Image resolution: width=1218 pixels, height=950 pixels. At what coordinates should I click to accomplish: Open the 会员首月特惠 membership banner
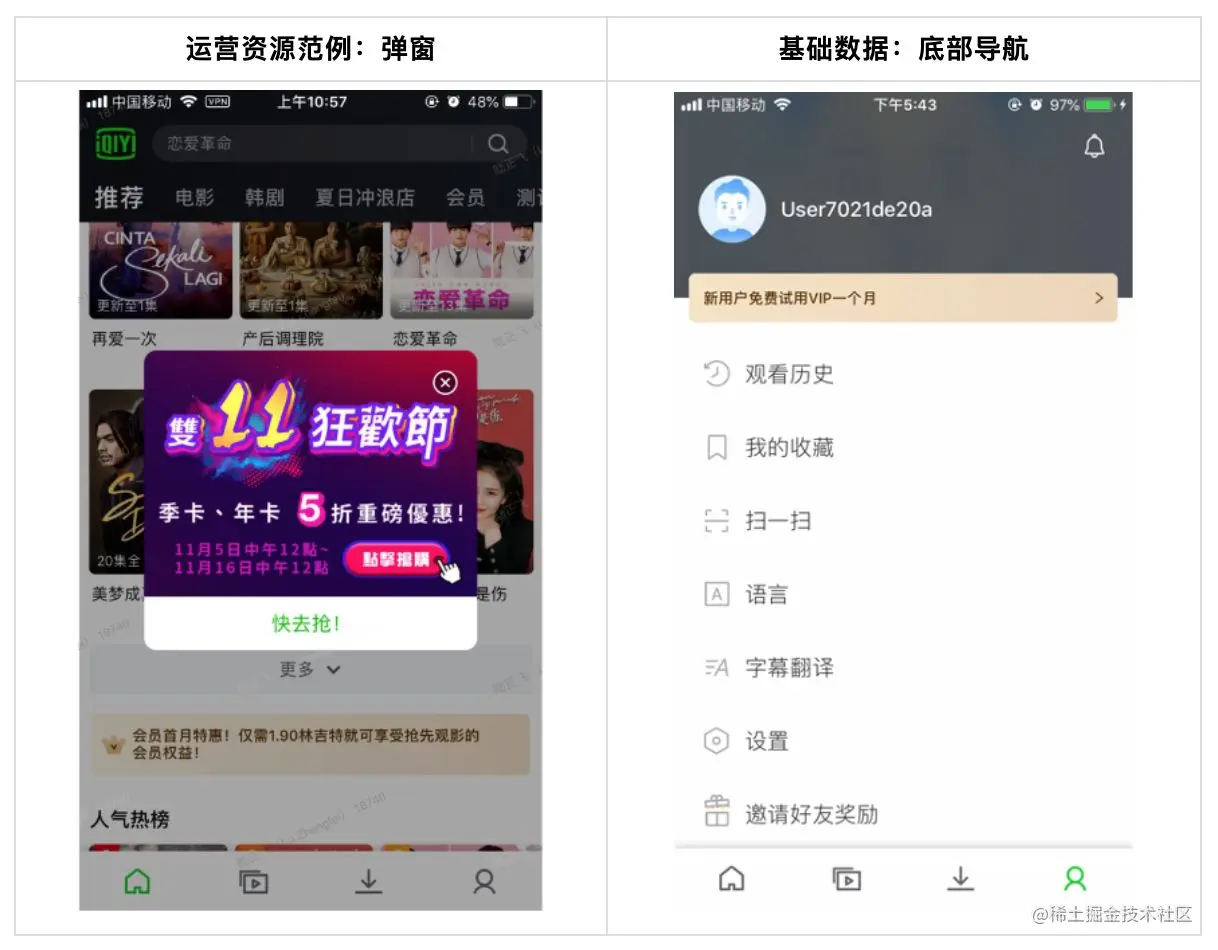click(x=310, y=744)
